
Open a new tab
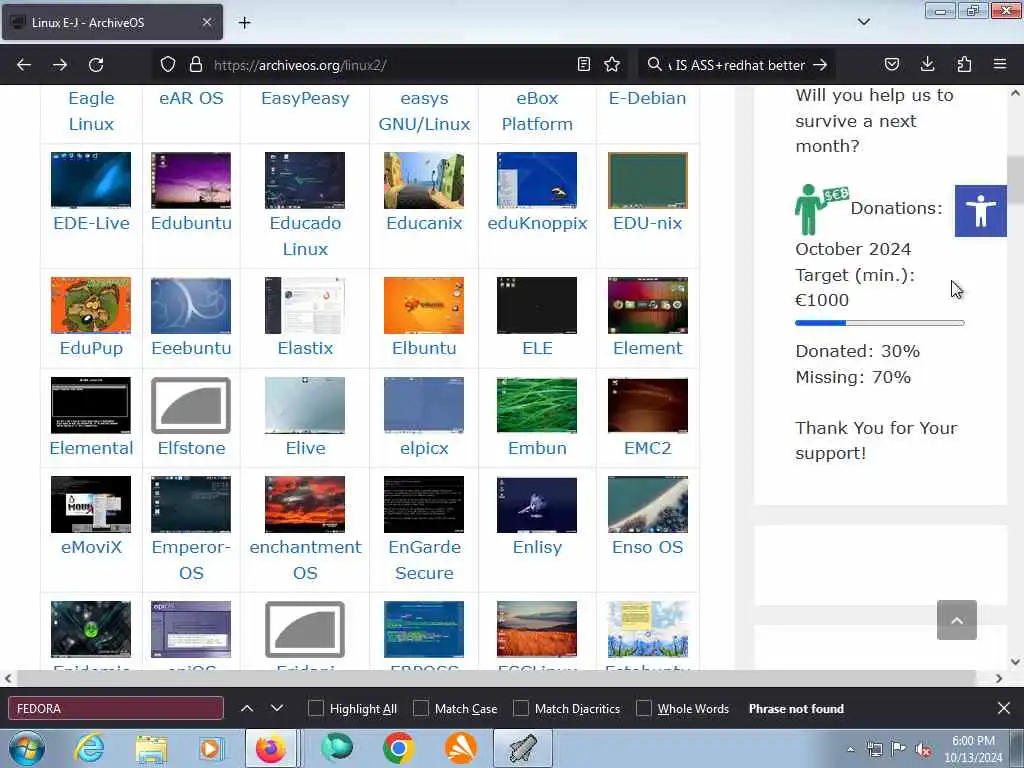[244, 23]
